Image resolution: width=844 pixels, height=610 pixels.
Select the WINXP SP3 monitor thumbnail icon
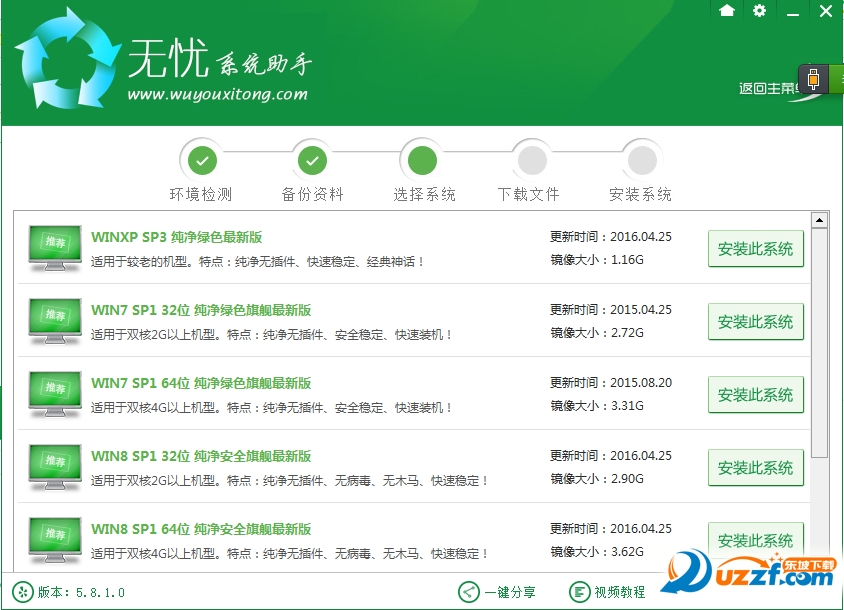[x=54, y=248]
